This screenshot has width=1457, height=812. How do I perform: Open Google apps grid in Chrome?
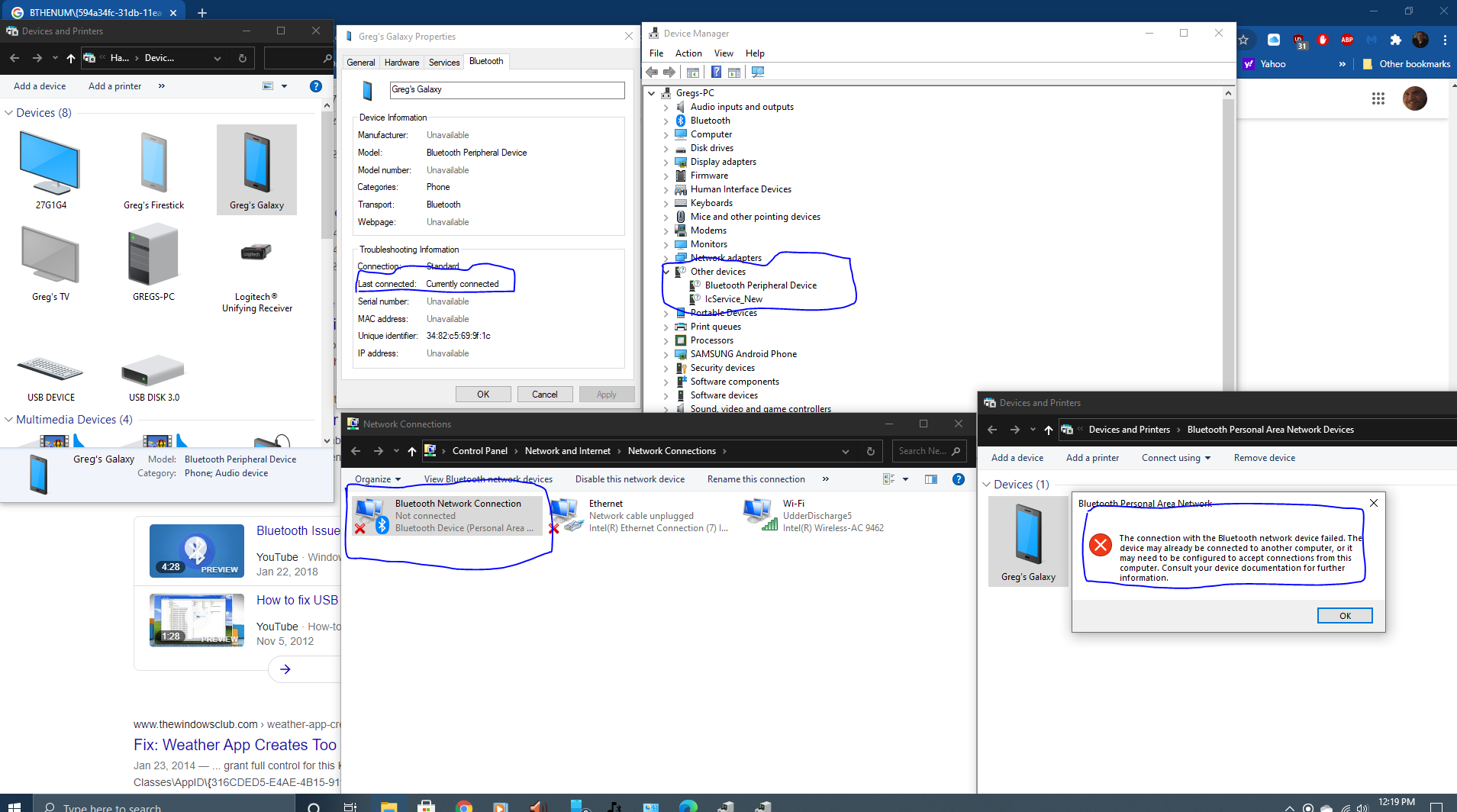click(1378, 98)
